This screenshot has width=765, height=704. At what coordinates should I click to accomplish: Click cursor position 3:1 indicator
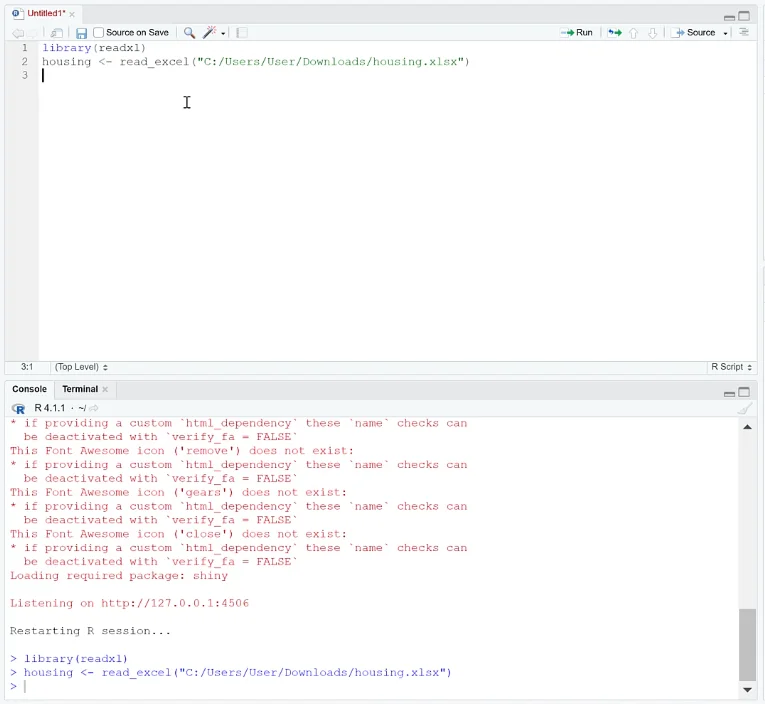click(27, 367)
